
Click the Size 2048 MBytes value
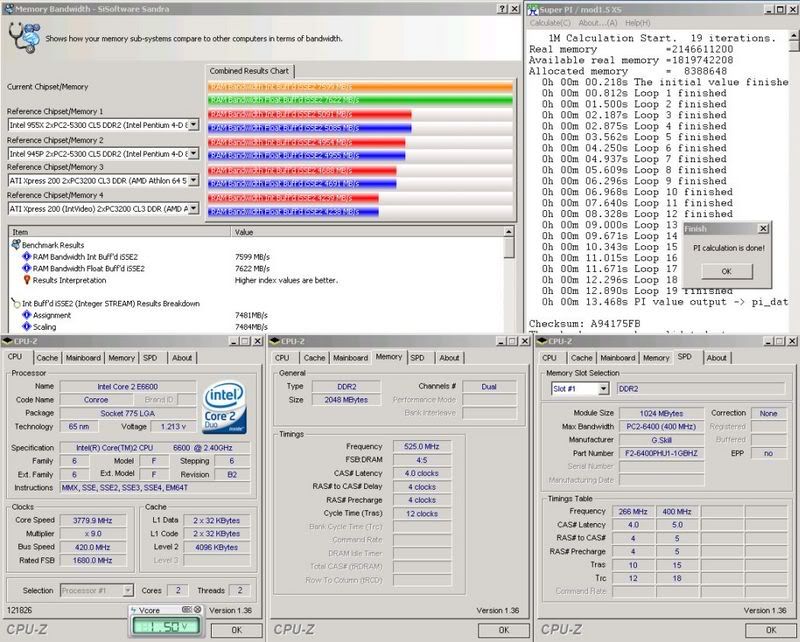(x=346, y=400)
